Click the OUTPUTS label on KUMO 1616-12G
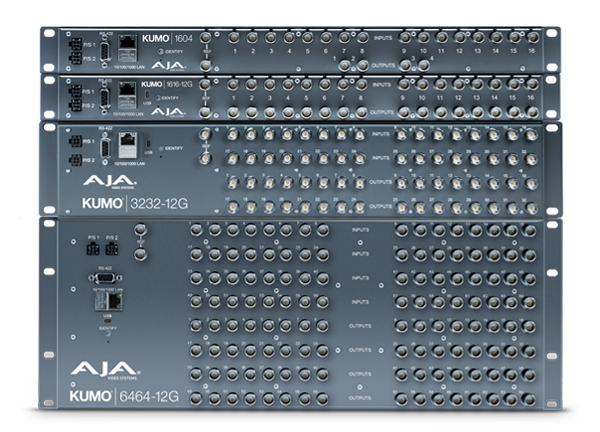This screenshot has width=600, height=432. point(382,112)
